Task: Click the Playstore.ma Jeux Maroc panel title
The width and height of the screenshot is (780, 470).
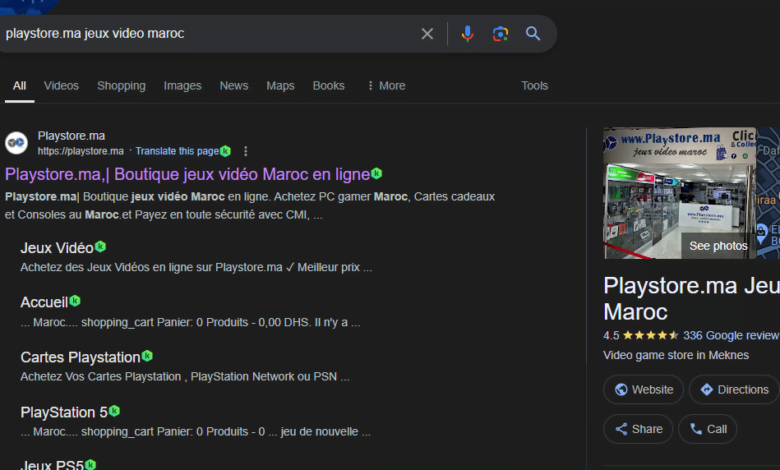Action: click(x=691, y=298)
